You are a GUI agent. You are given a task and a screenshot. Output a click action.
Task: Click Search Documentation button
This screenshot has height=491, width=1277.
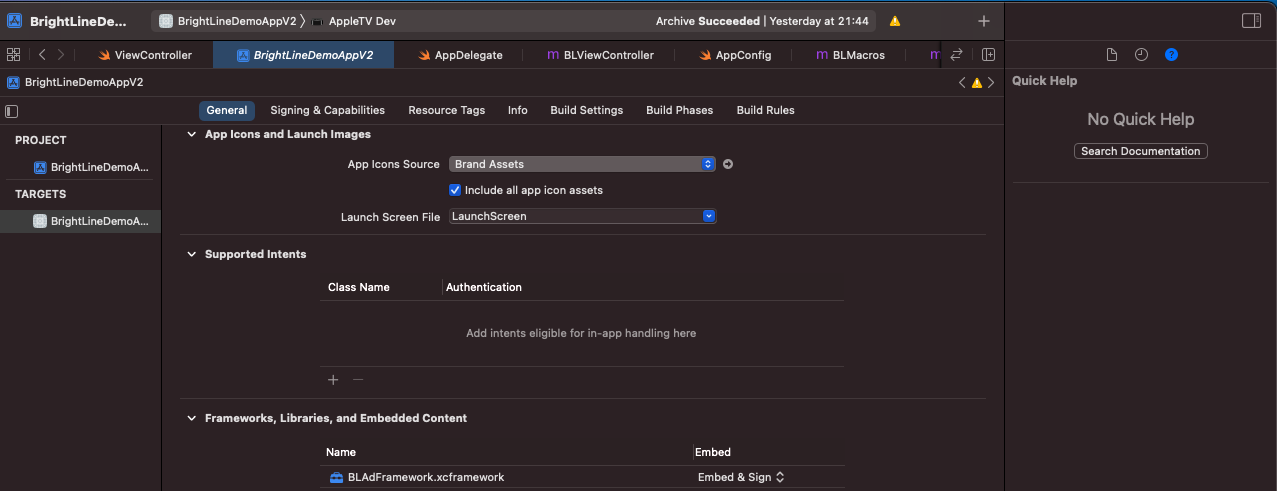[1141, 151]
